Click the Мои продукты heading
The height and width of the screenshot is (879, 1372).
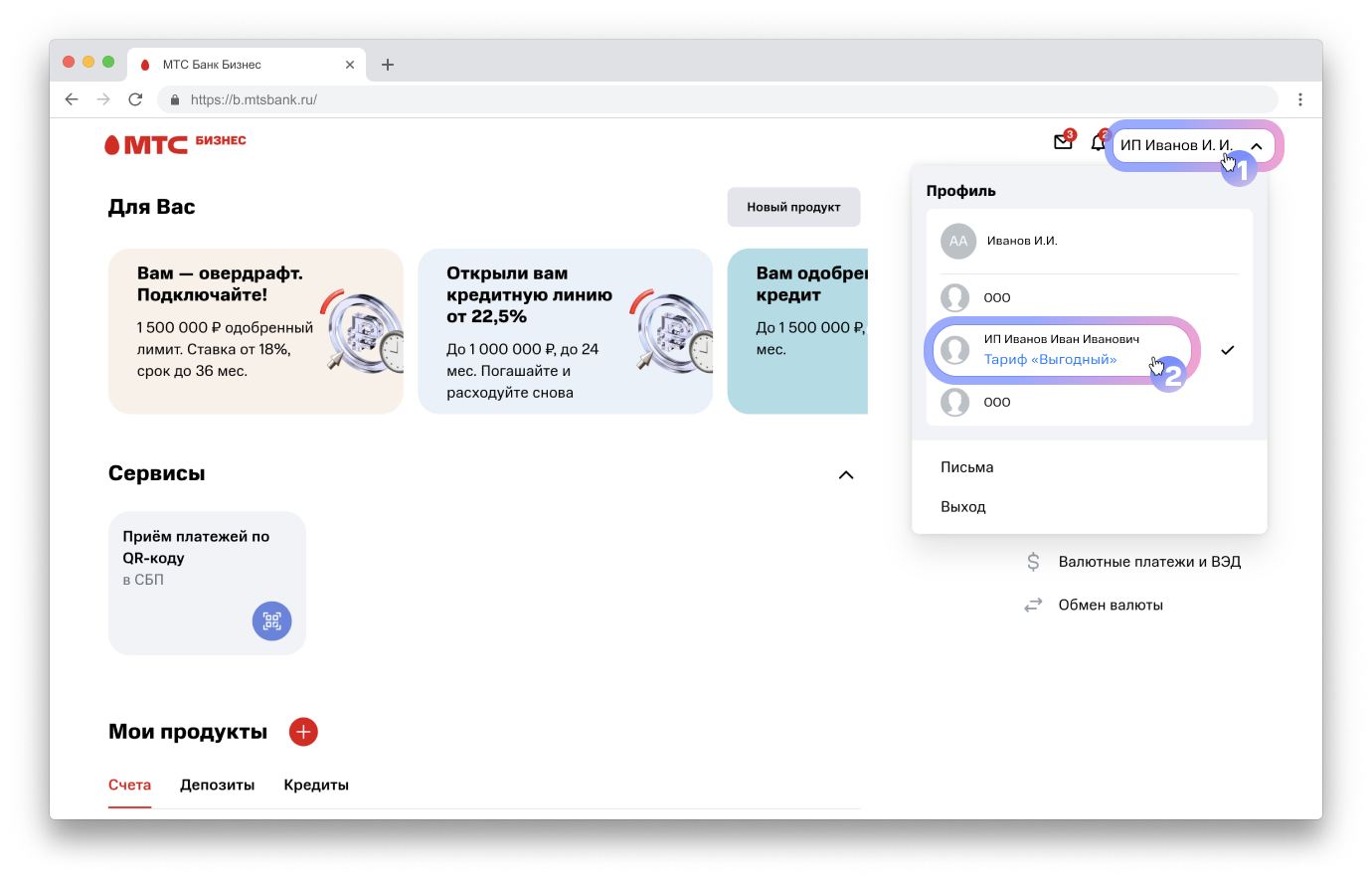pyautogui.click(x=188, y=732)
